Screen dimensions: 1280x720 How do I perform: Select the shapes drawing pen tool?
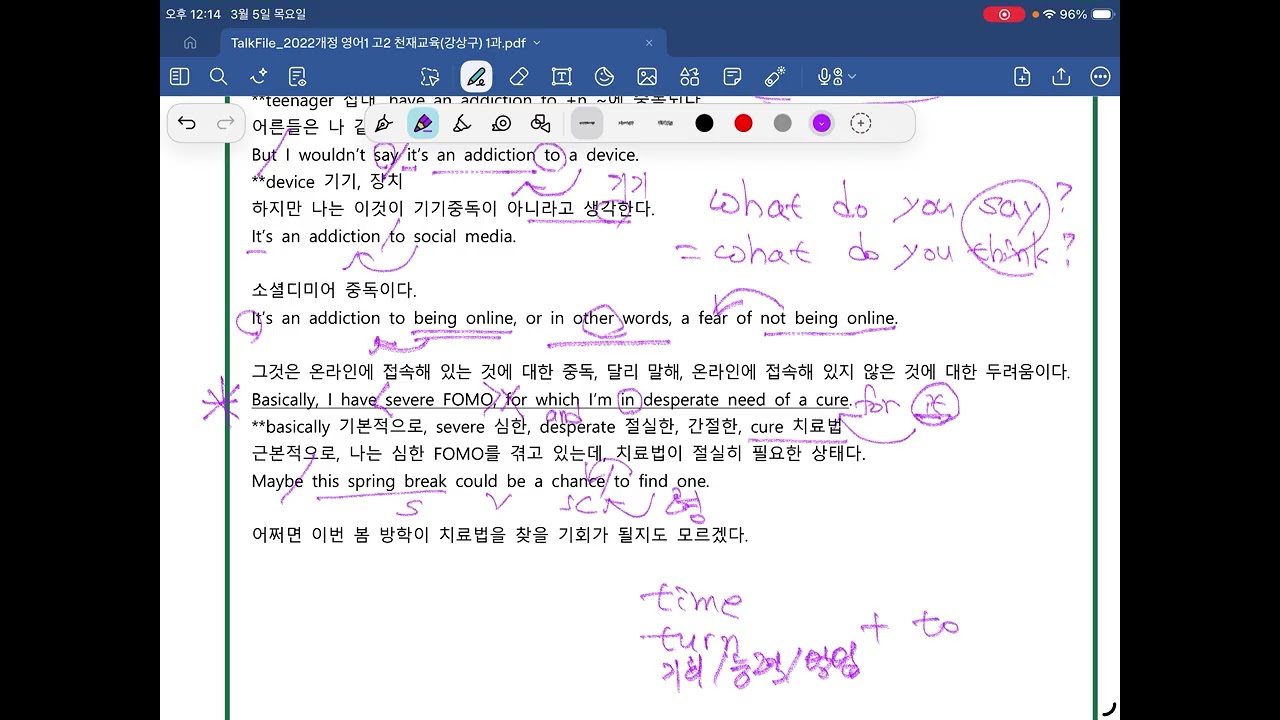(541, 123)
